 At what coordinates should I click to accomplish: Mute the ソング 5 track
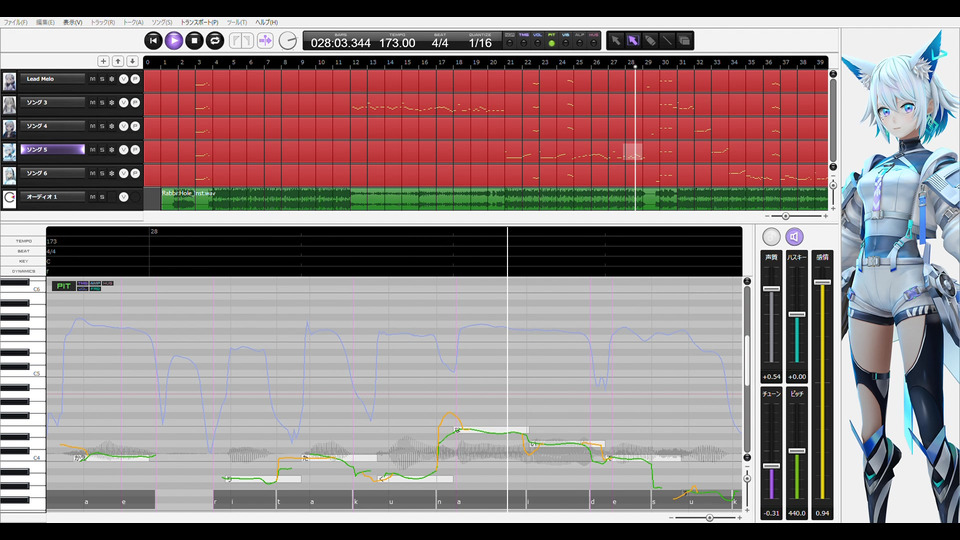tap(92, 149)
